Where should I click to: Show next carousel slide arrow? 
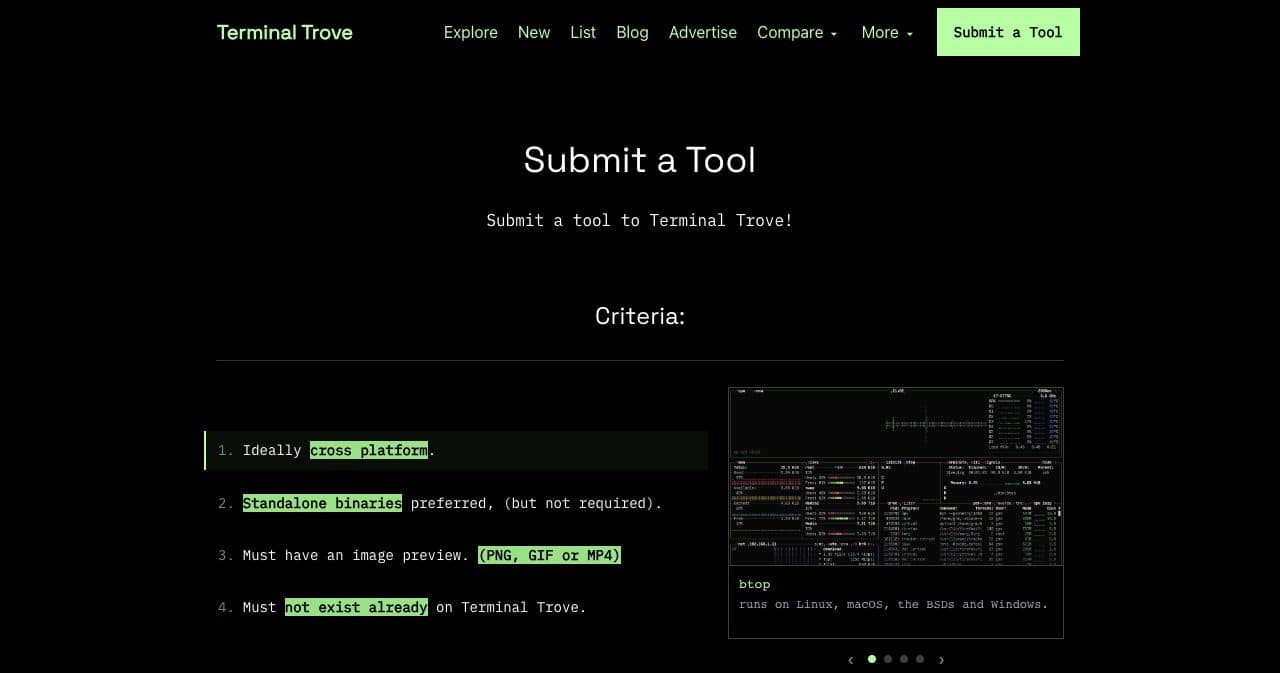coord(941,659)
